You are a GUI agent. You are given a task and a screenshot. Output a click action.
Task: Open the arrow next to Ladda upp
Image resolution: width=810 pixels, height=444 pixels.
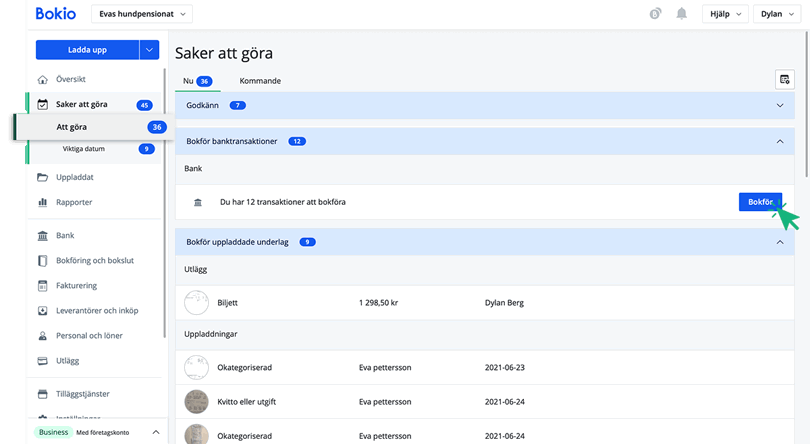pyautogui.click(x=149, y=49)
